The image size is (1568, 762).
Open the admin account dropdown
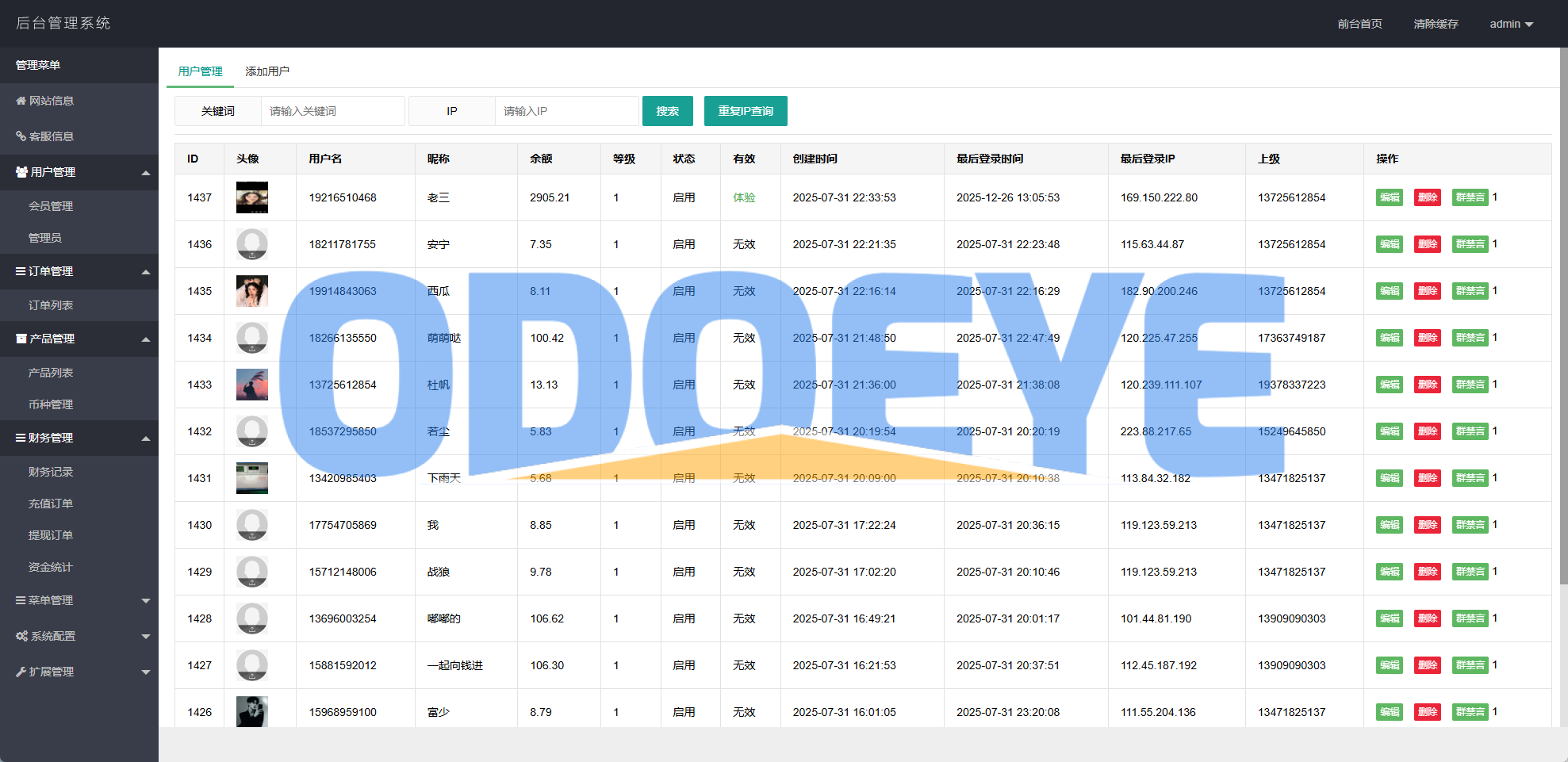pos(1511,24)
